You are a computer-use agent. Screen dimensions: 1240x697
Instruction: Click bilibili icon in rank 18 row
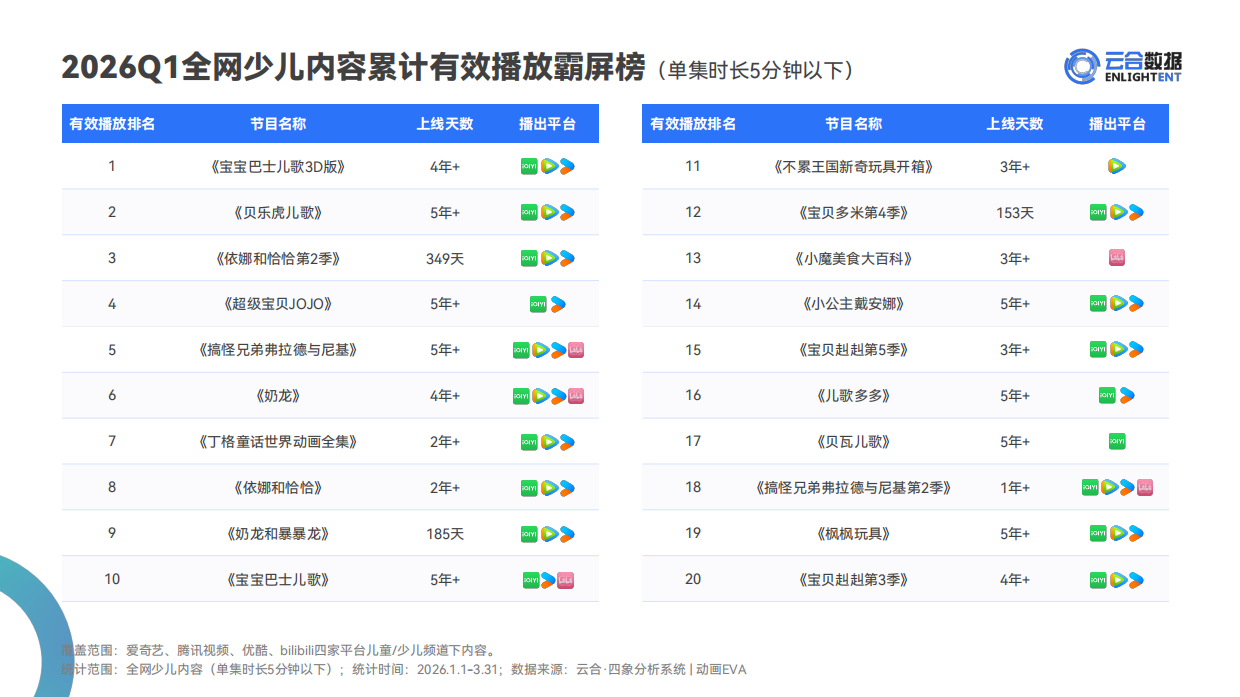tap(1145, 488)
